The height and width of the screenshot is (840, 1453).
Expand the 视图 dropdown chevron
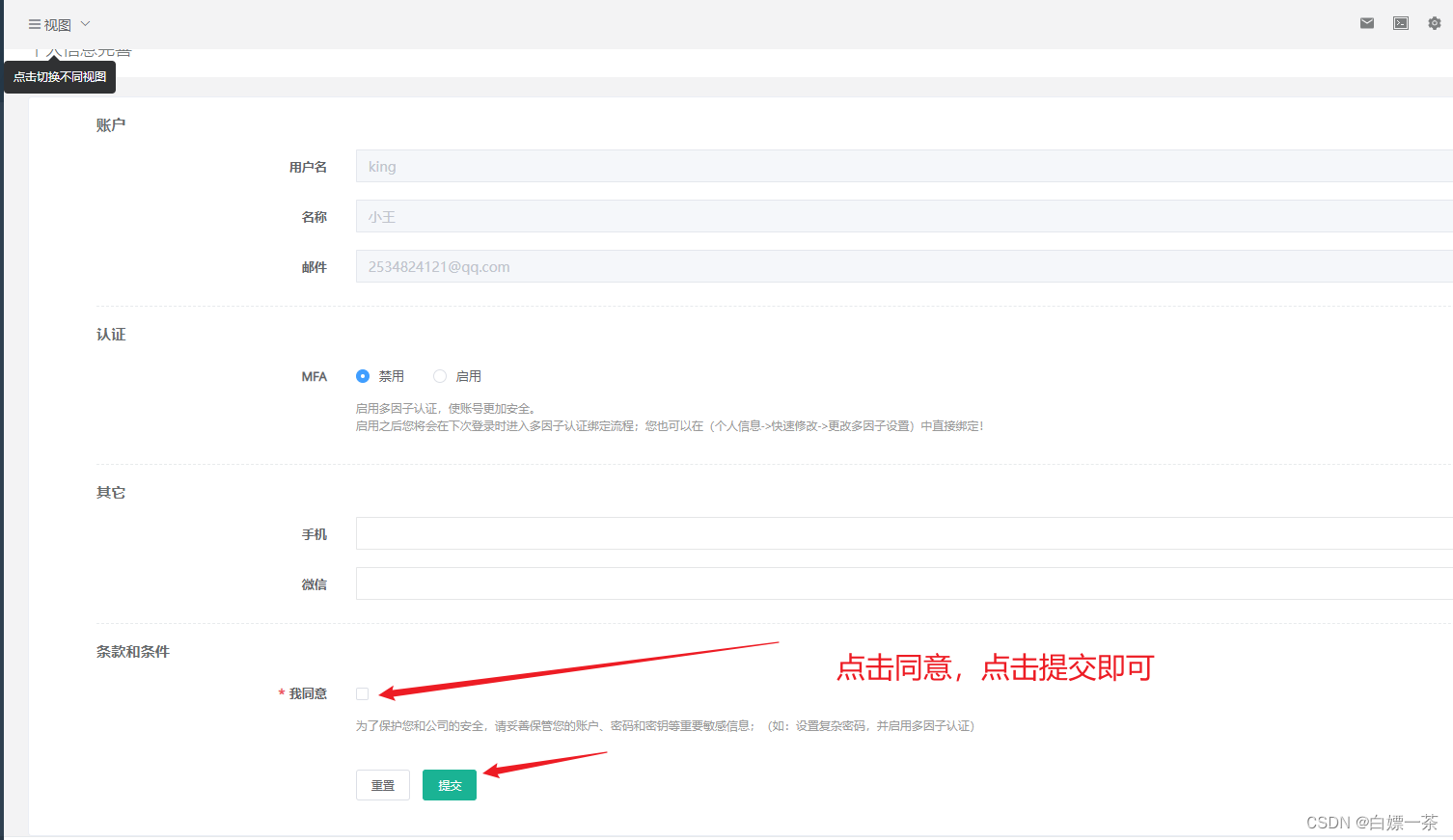85,24
